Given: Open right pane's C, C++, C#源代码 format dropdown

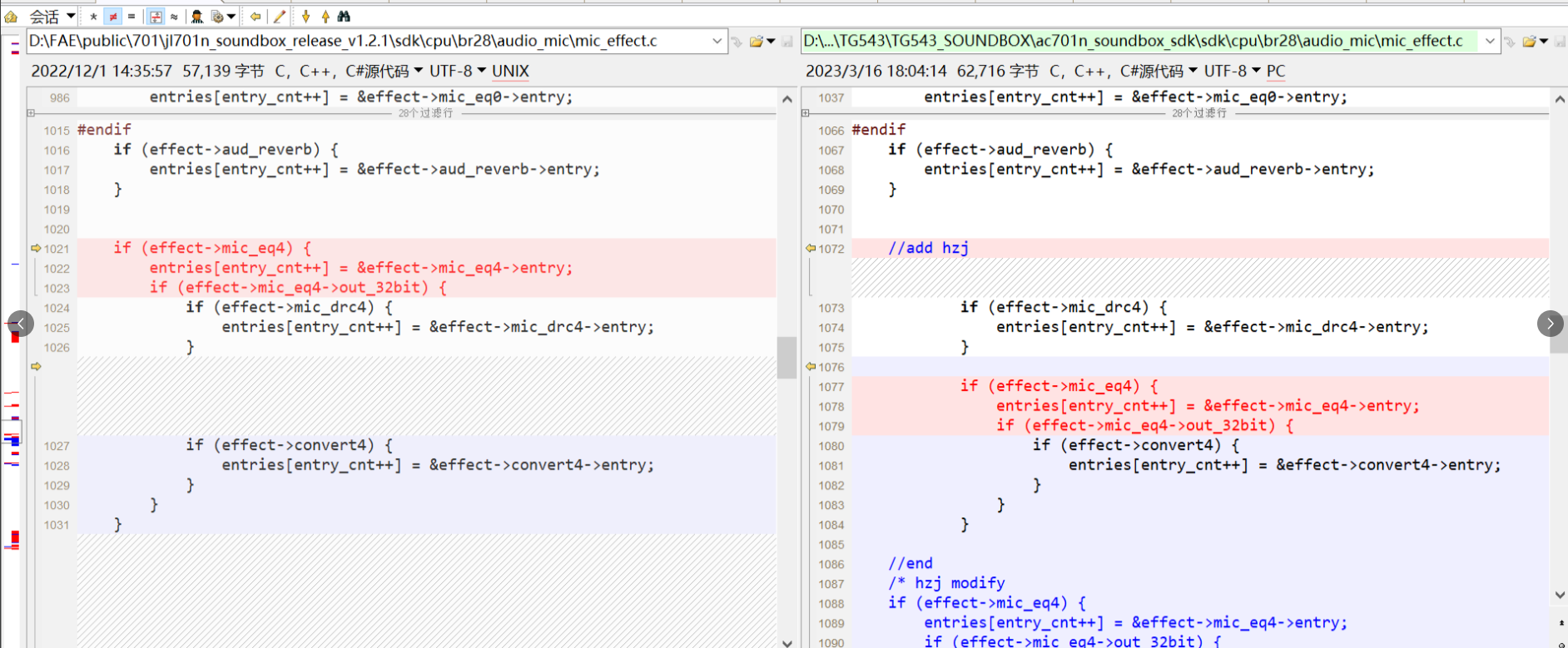Looking at the screenshot, I should pyautogui.click(x=1124, y=72).
